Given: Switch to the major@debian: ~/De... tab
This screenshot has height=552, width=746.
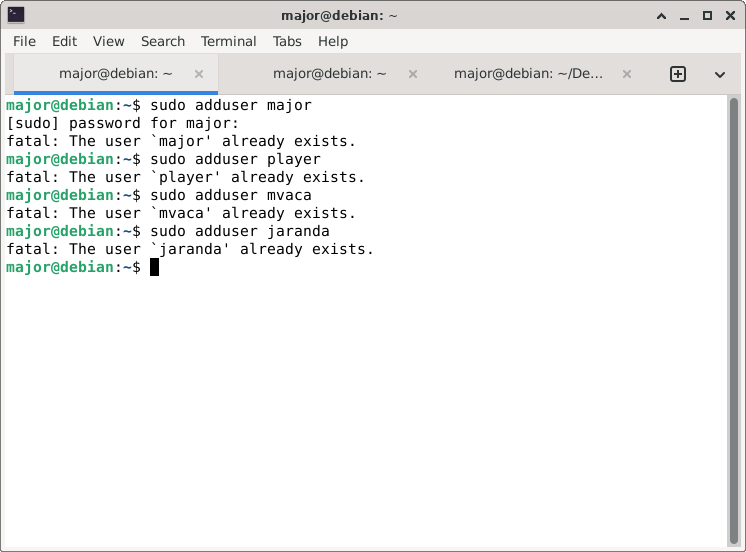Looking at the screenshot, I should (530, 74).
